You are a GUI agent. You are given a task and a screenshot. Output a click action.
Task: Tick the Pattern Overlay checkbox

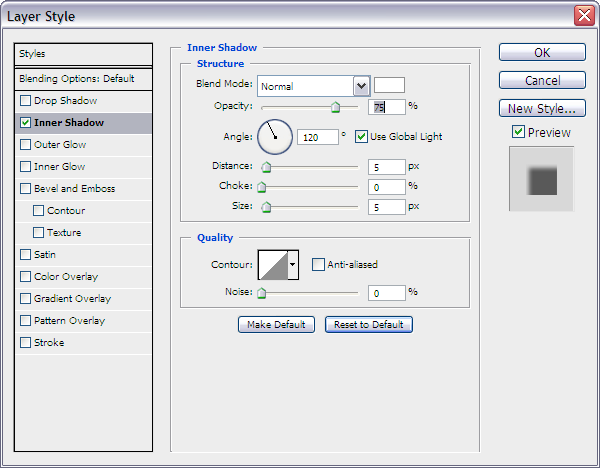[x=25, y=321]
